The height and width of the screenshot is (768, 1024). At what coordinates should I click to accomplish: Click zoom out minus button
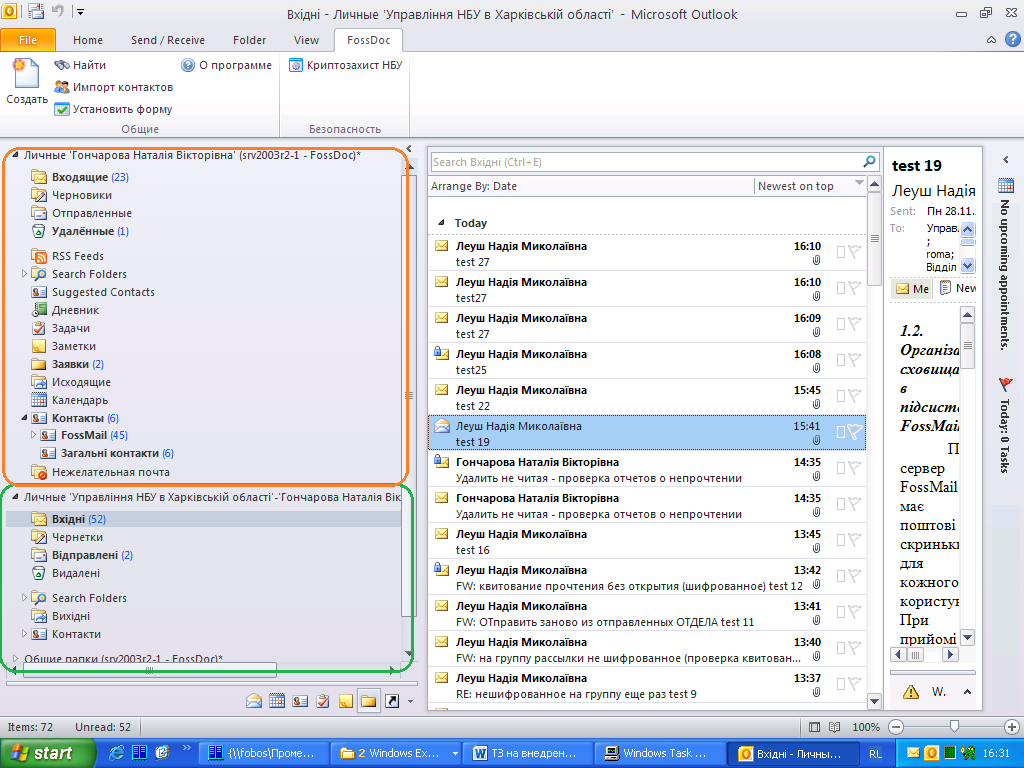point(896,726)
